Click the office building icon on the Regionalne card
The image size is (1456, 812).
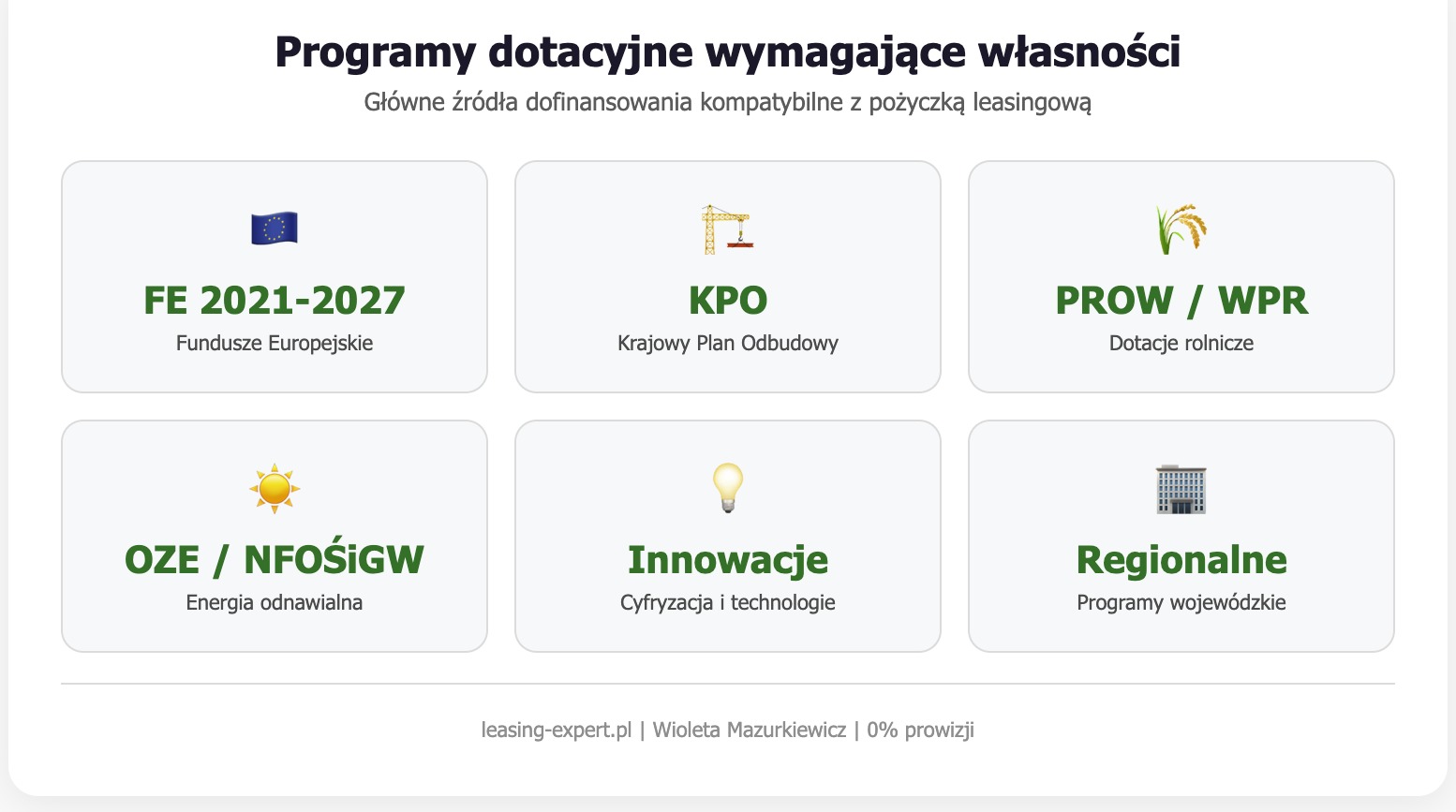coord(1181,488)
